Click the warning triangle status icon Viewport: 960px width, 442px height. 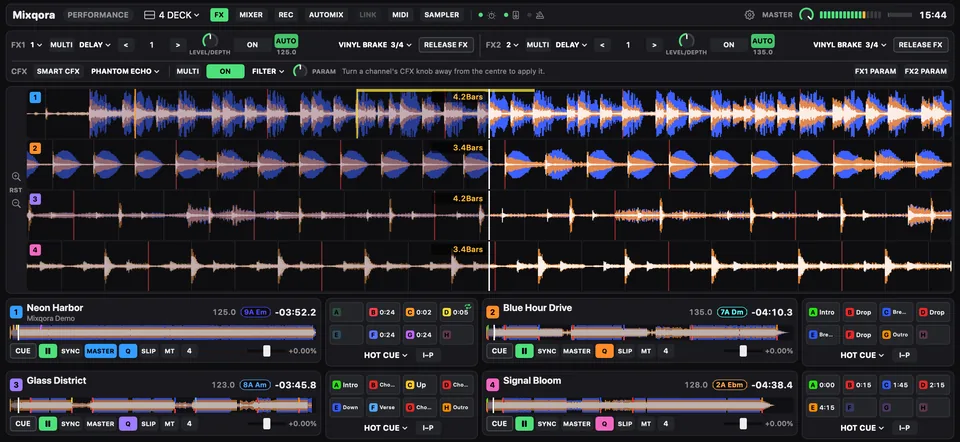click(x=540, y=15)
